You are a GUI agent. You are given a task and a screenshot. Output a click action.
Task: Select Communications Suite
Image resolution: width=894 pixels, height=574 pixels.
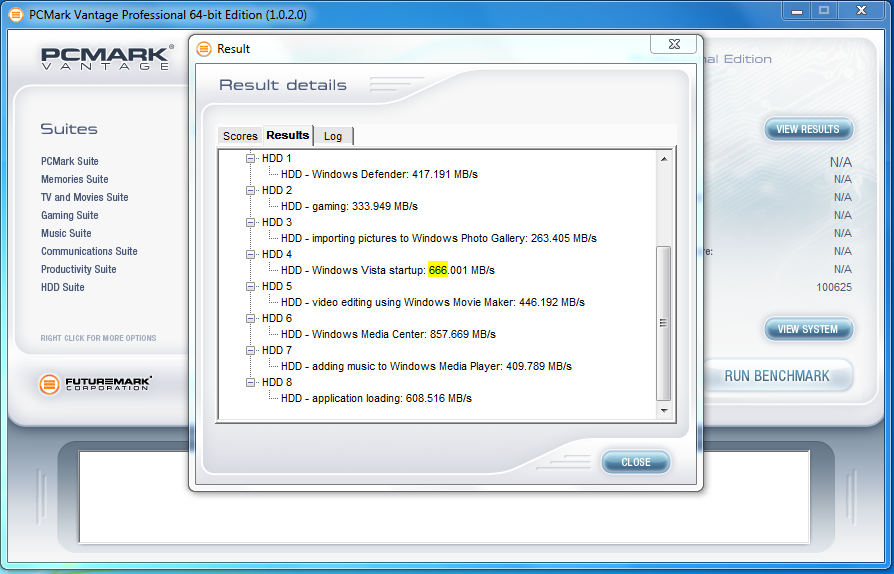pyautogui.click(x=89, y=251)
